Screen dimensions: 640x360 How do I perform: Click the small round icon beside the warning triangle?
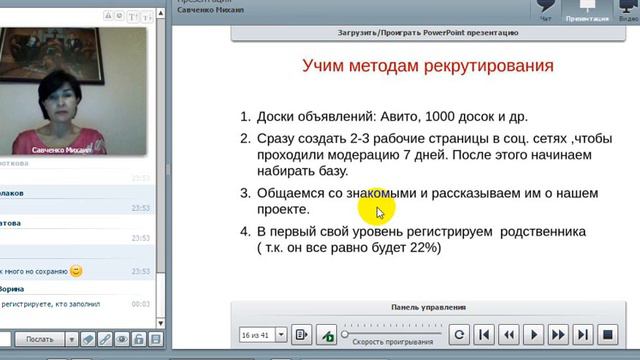(119, 16)
